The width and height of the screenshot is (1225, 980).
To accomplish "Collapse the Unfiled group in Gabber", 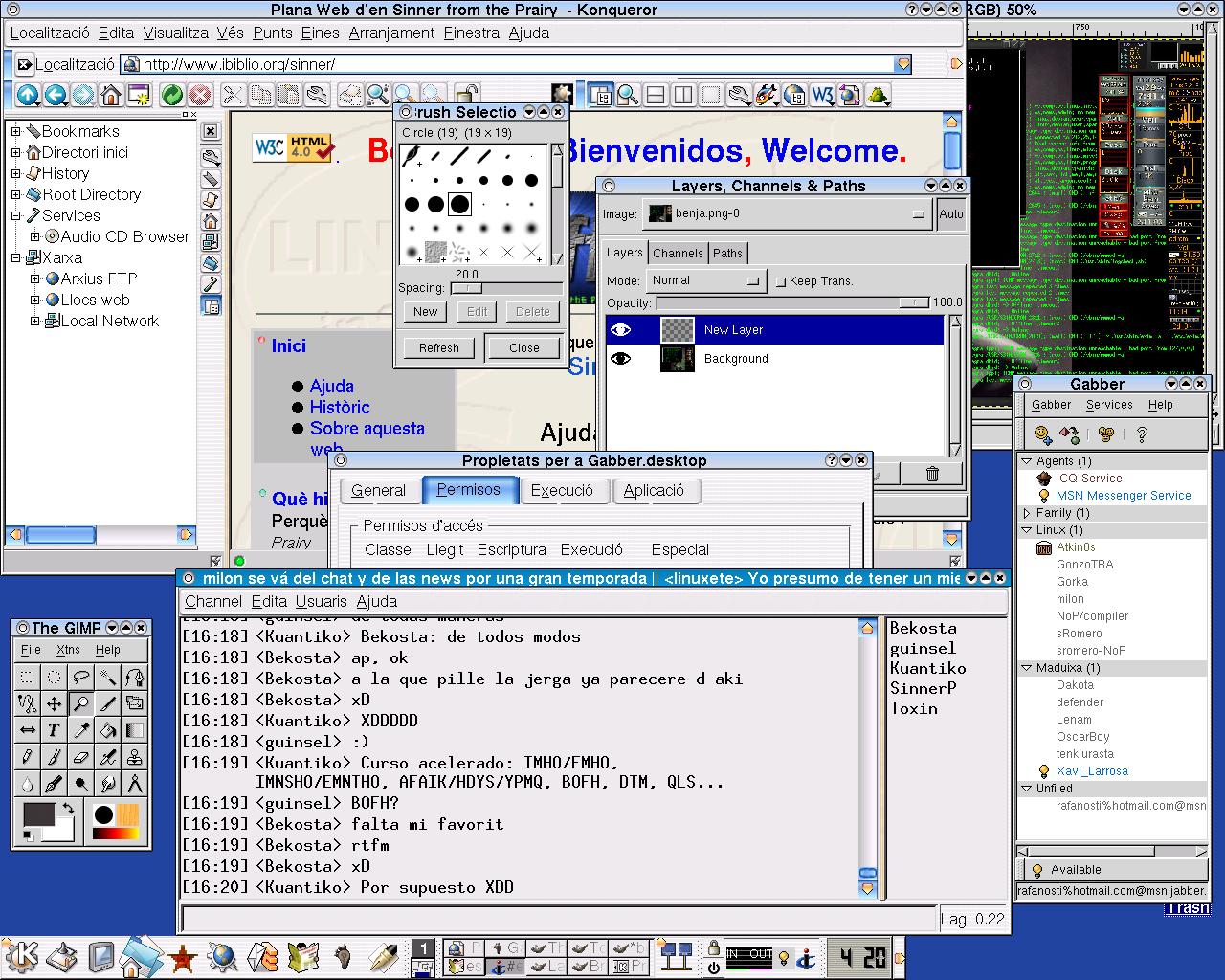I will click(x=1027, y=789).
